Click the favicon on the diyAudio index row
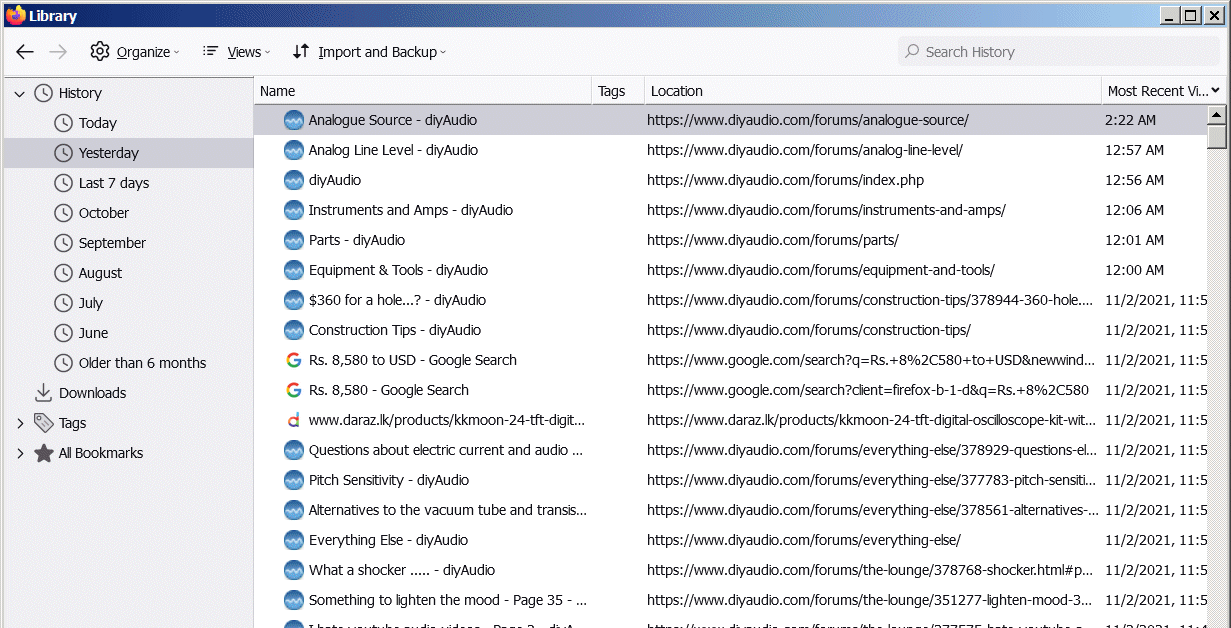 [293, 180]
